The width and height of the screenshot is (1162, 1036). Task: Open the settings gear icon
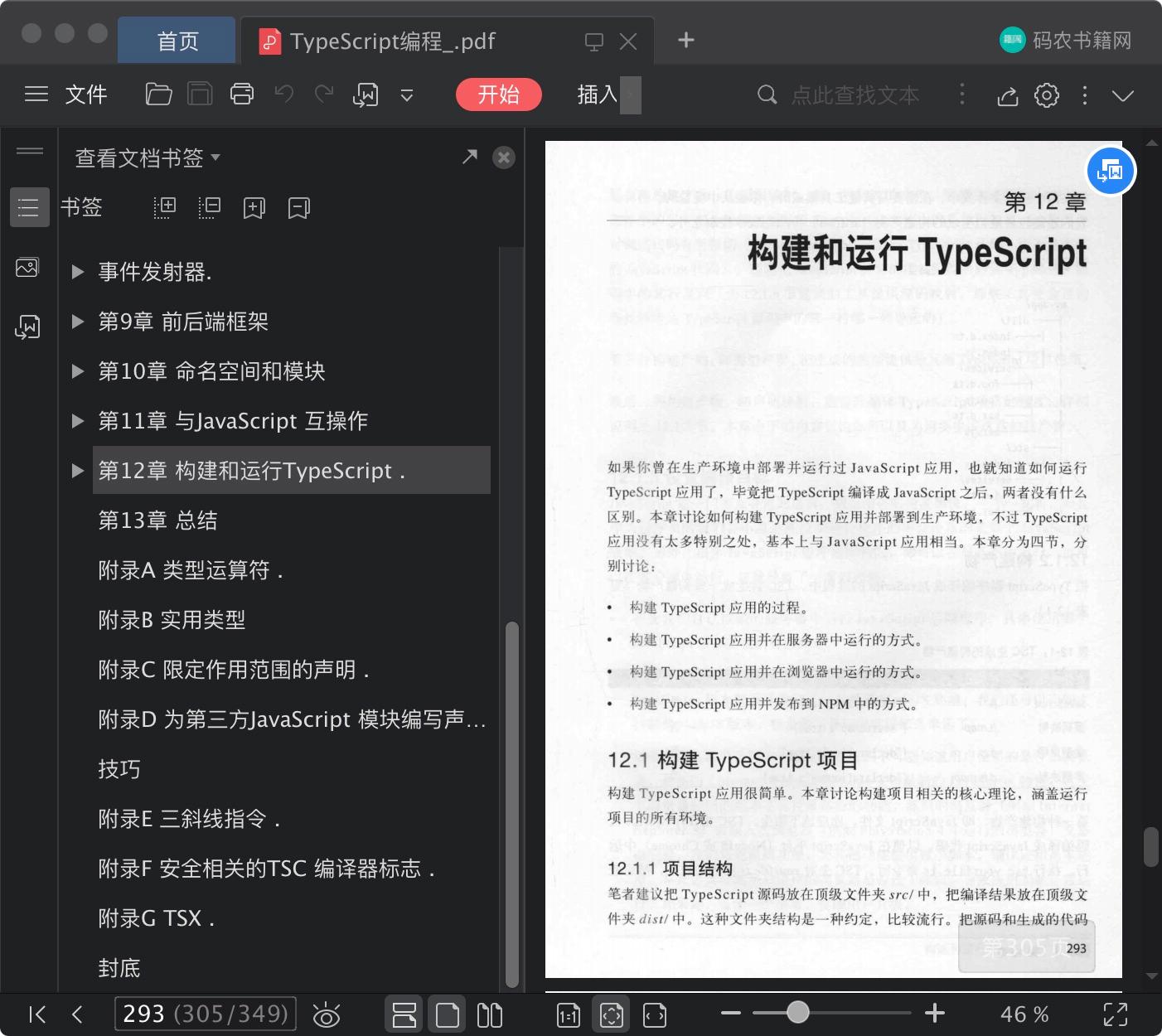[x=1047, y=95]
